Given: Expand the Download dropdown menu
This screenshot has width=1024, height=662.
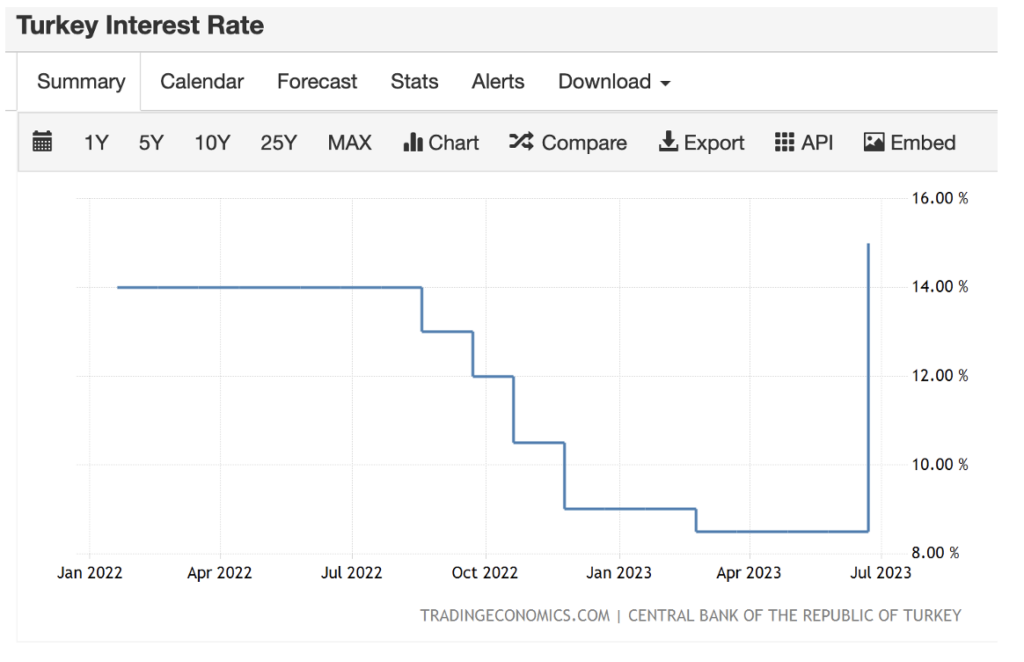Looking at the screenshot, I should pyautogui.click(x=614, y=82).
